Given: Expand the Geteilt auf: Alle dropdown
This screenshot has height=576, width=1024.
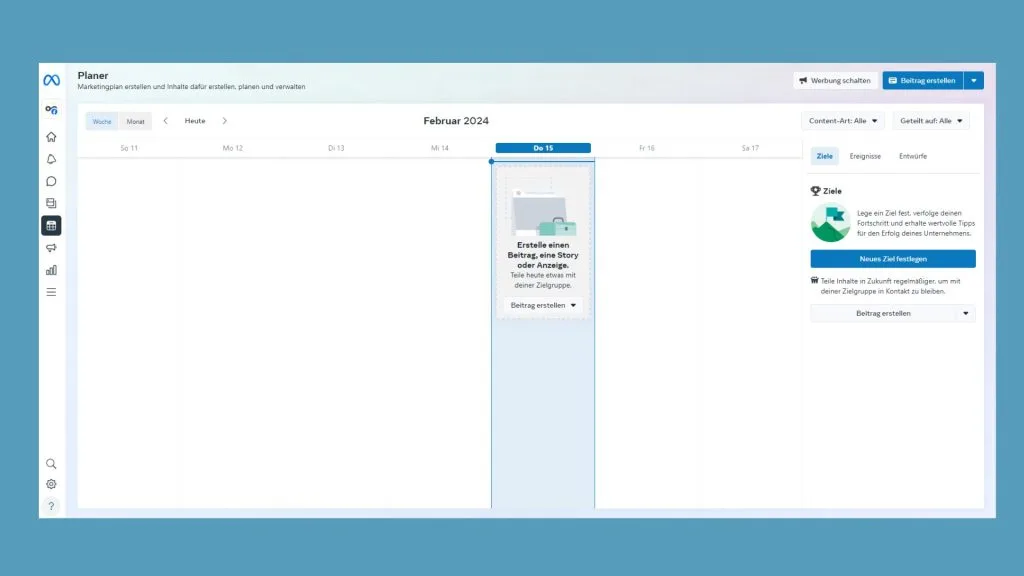Looking at the screenshot, I should [x=930, y=121].
